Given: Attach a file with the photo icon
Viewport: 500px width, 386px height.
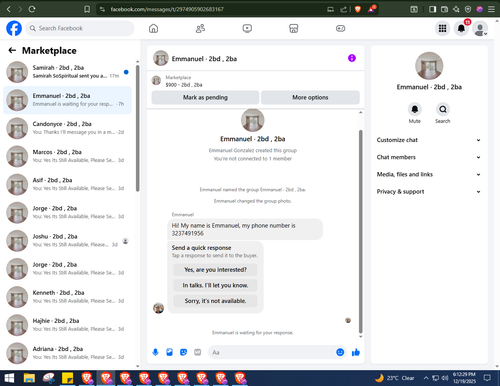Looking at the screenshot, I should [169, 352].
